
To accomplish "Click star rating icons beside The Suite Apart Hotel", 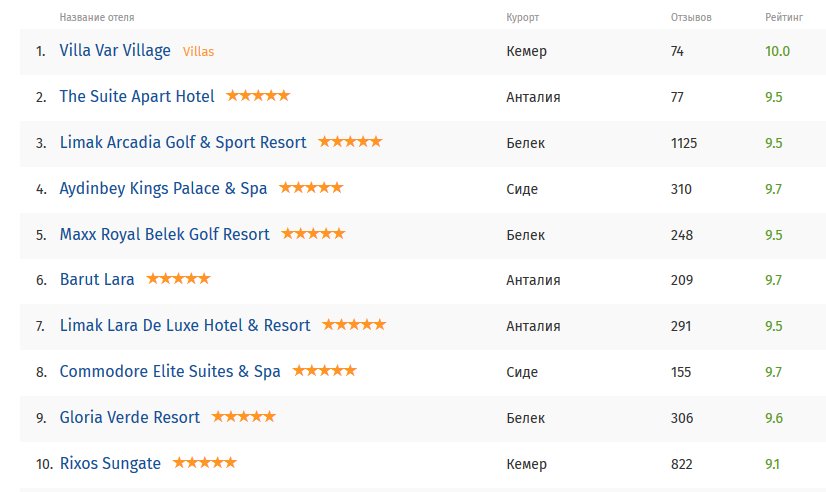I will [x=258, y=96].
